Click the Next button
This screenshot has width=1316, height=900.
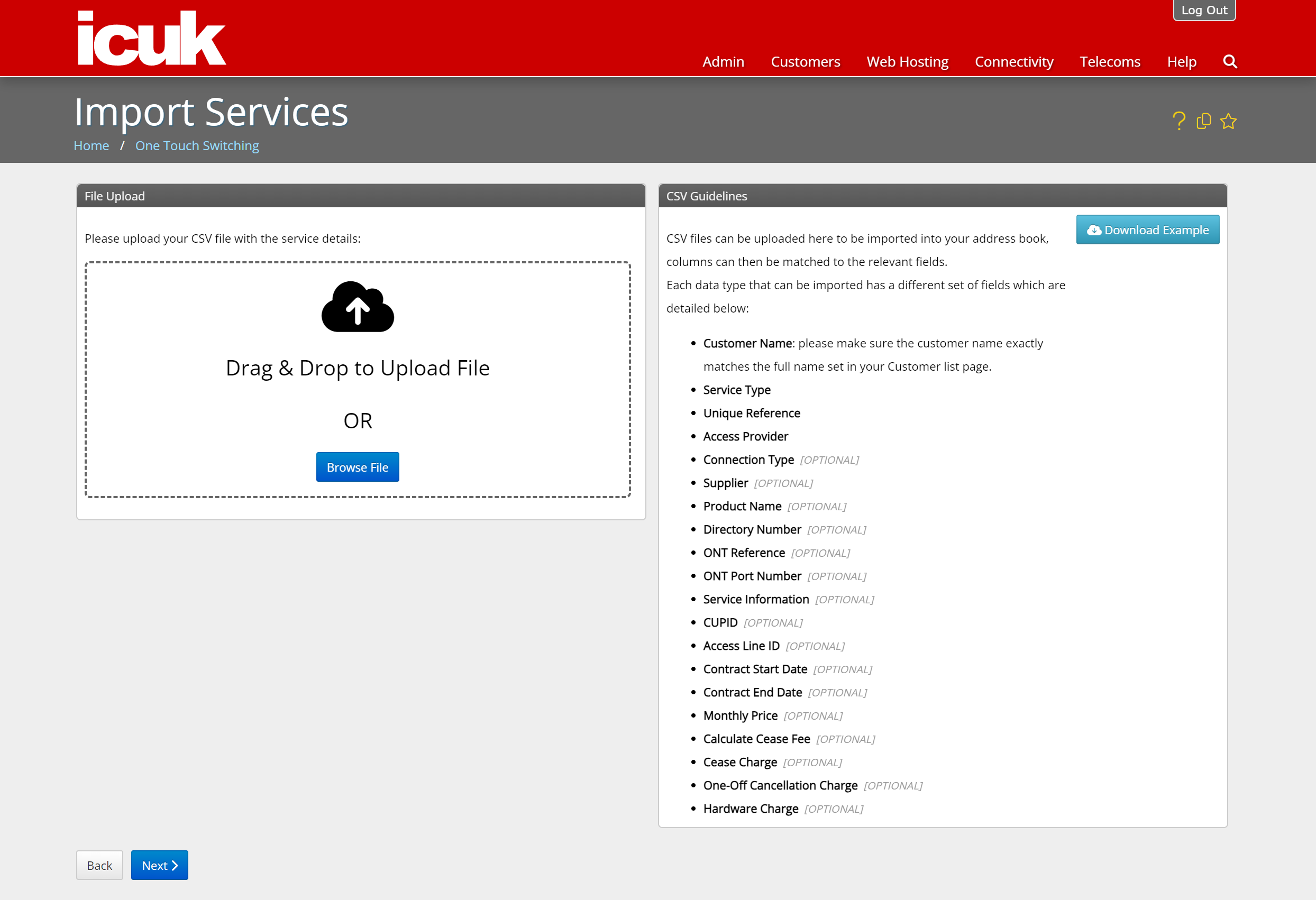pos(159,865)
